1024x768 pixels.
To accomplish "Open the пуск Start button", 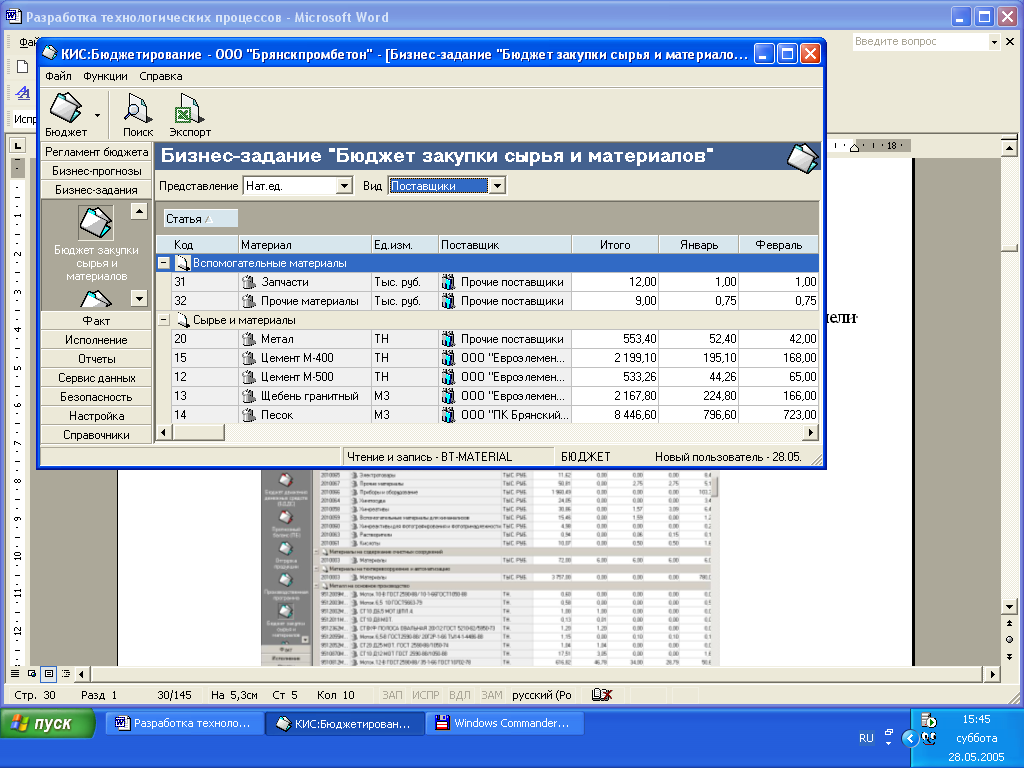I will [x=48, y=724].
